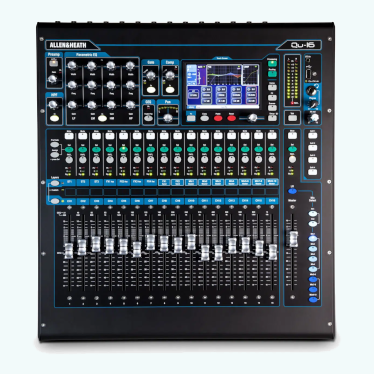374x374 pixels.
Task: Toggle the Comp In button
Action: [169, 90]
